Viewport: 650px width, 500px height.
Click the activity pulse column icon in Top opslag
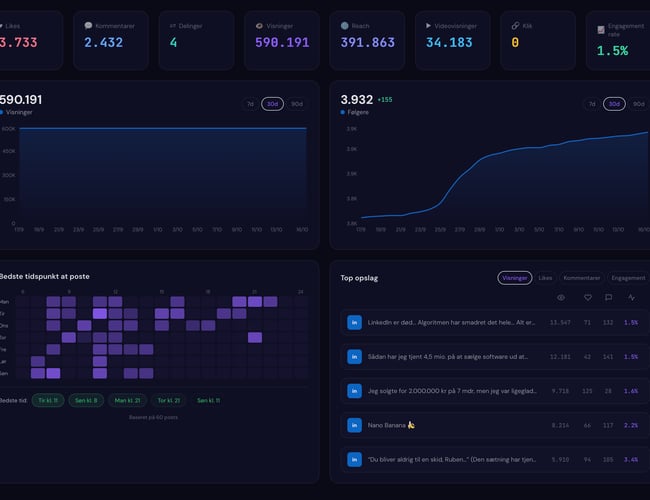pyautogui.click(x=631, y=298)
